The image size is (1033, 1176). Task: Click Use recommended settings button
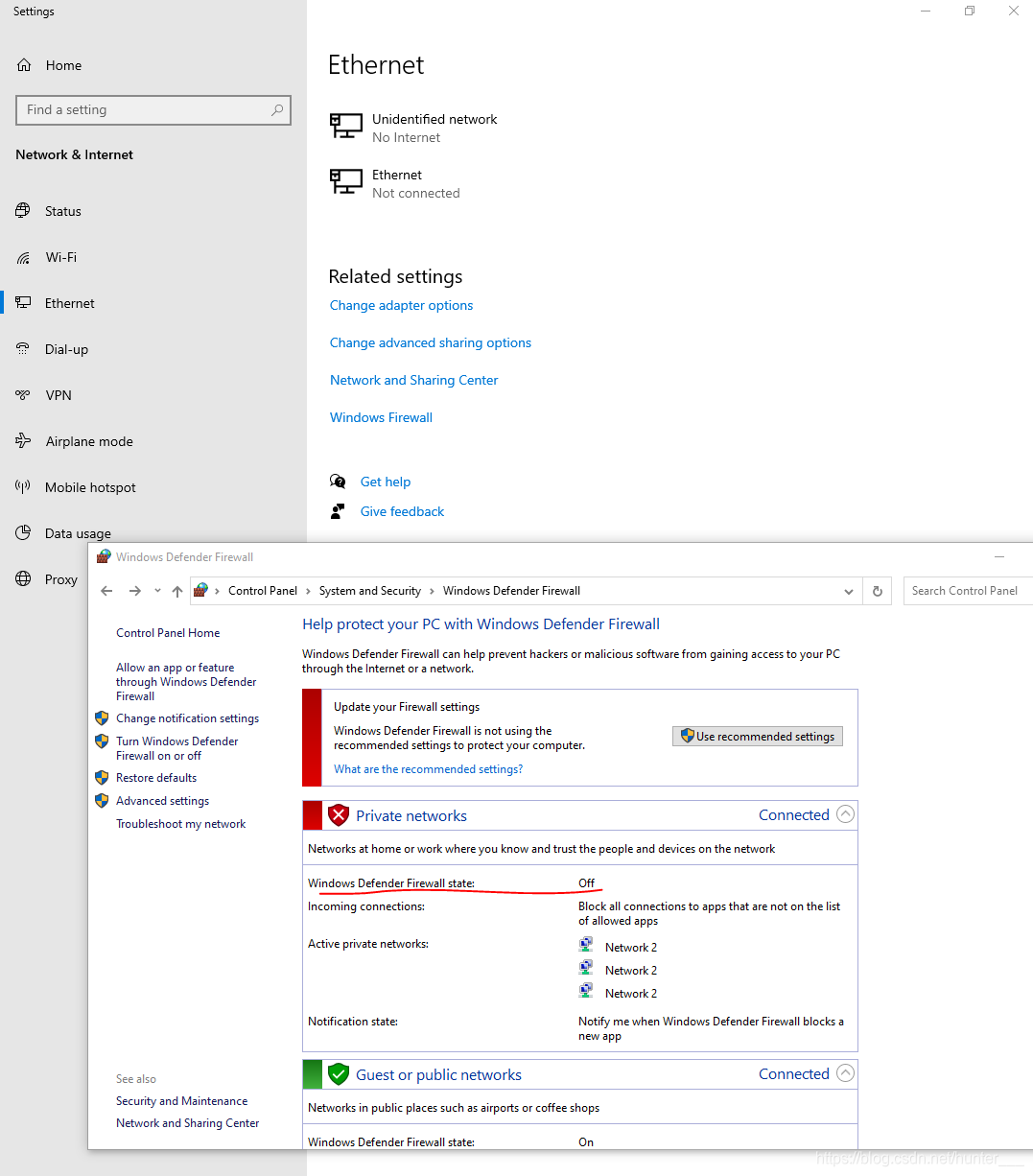(x=758, y=736)
